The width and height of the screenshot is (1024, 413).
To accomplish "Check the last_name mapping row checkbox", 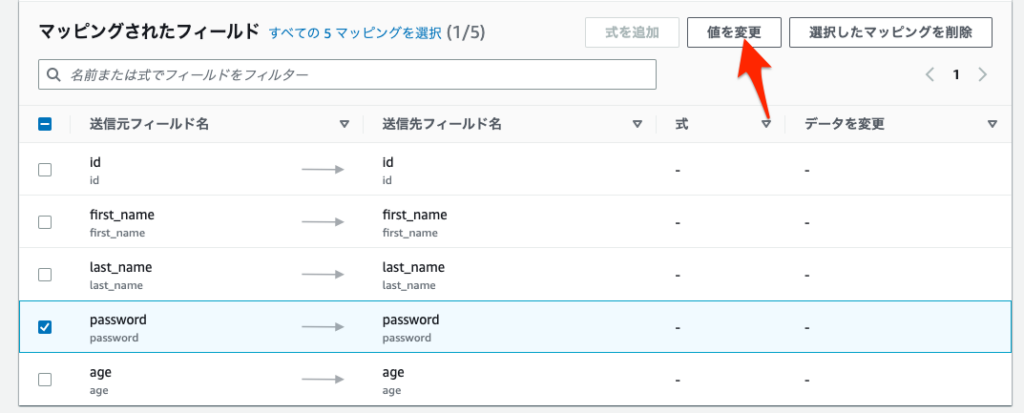I will pyautogui.click(x=45, y=274).
